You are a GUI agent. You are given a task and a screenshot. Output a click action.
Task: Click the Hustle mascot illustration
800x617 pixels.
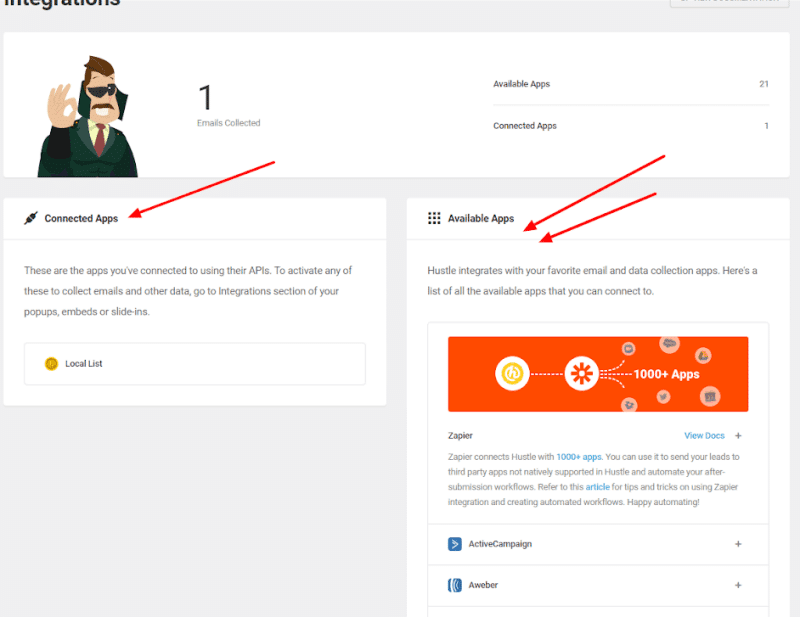click(x=88, y=116)
